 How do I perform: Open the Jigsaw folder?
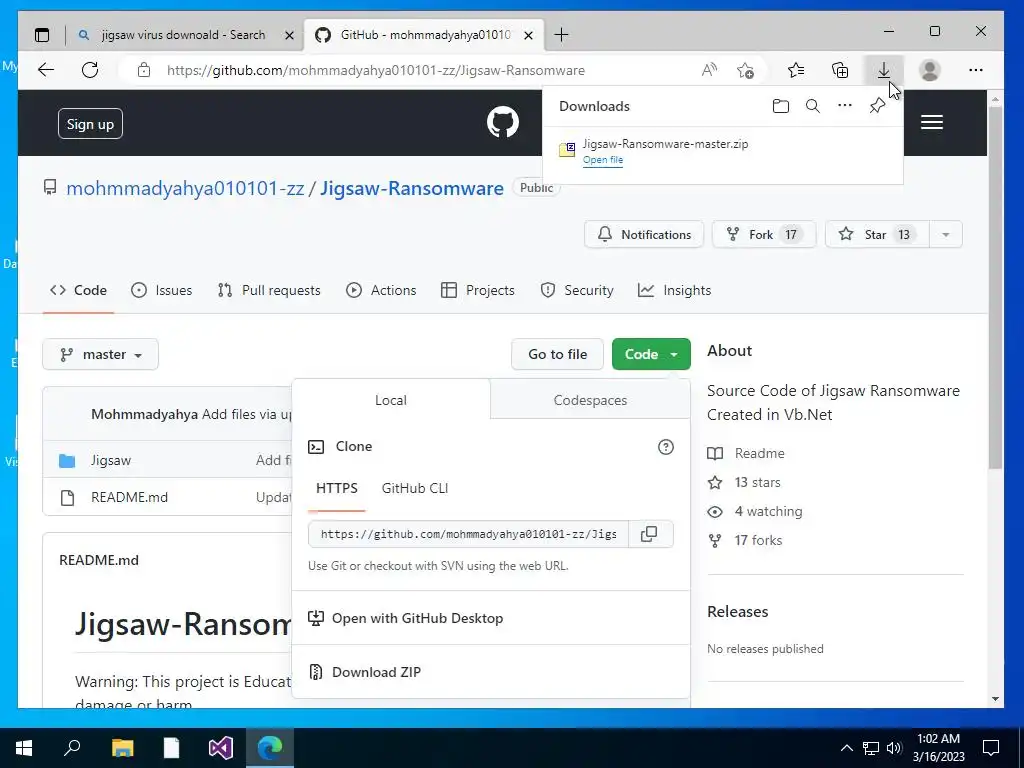[x=111, y=460]
